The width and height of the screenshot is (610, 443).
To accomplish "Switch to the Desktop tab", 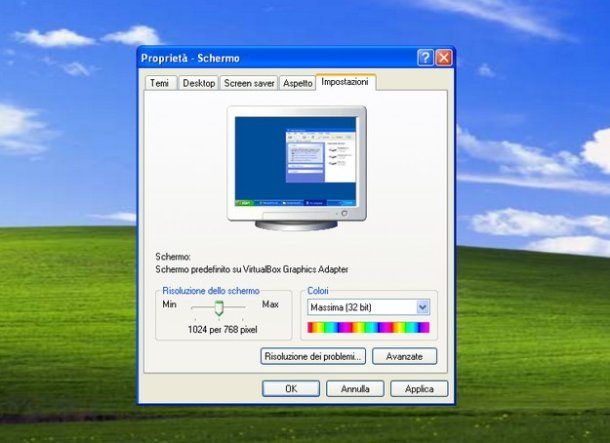I will pos(199,83).
